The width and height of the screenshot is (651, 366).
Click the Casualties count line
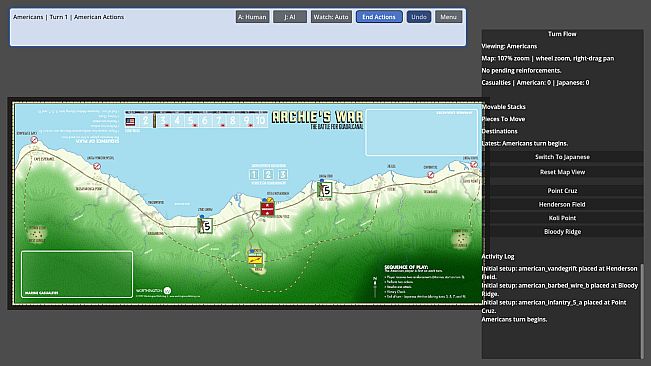tap(535, 83)
